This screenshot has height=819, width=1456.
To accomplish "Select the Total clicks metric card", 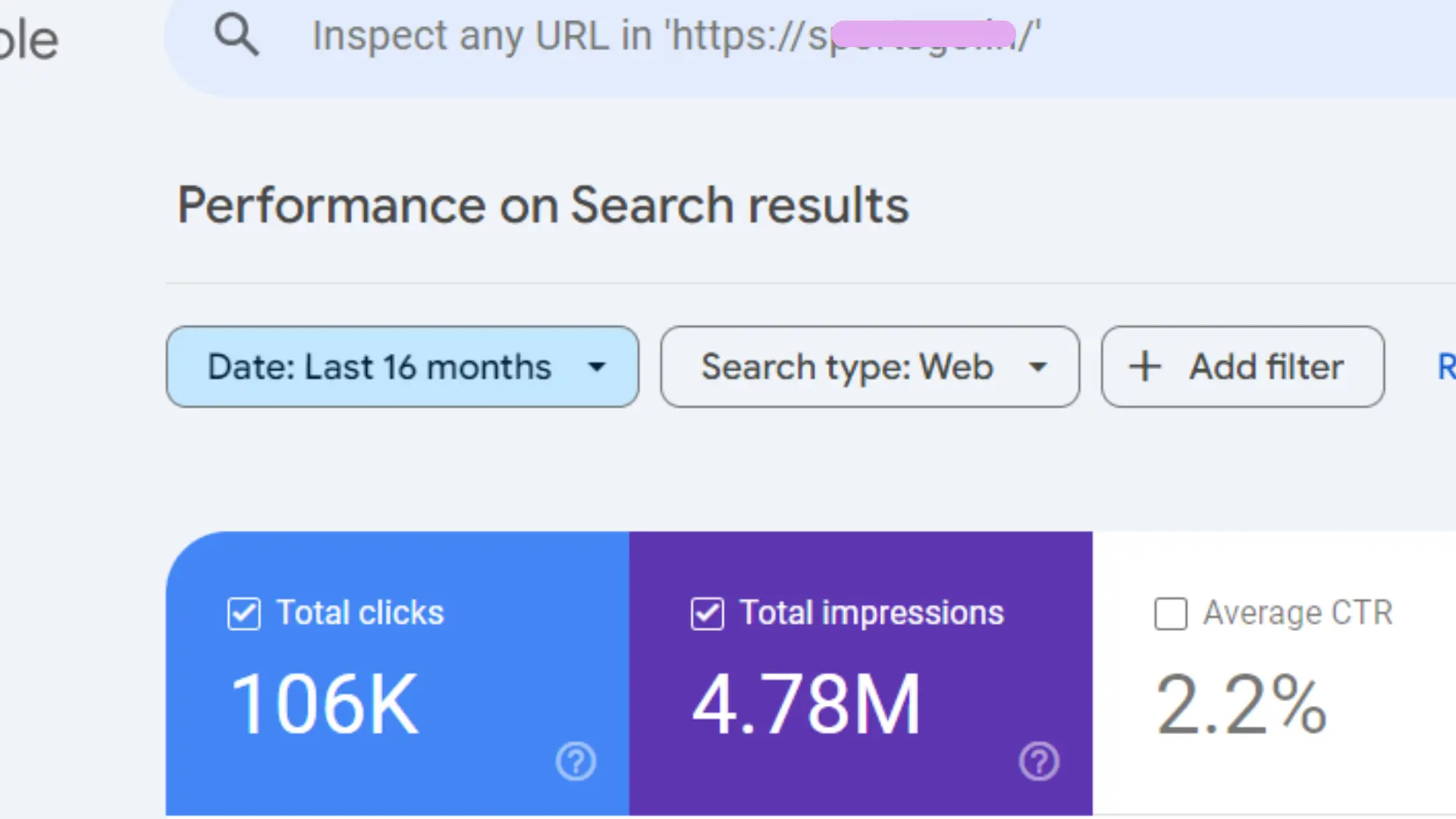I will [397, 675].
